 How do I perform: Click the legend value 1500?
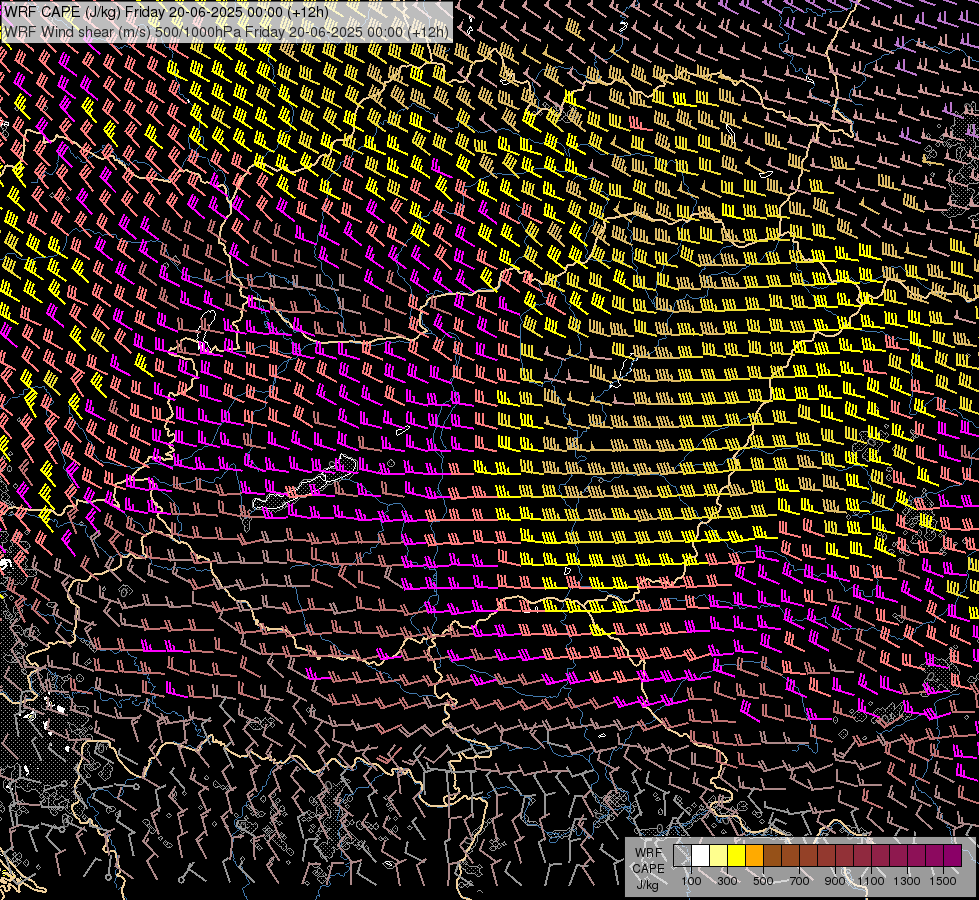pos(943,881)
